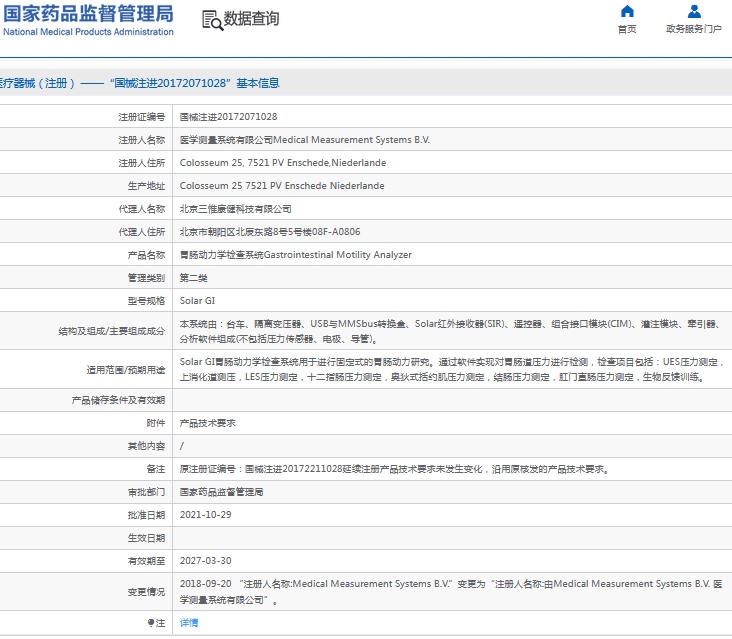Click the home house icon

(627, 11)
